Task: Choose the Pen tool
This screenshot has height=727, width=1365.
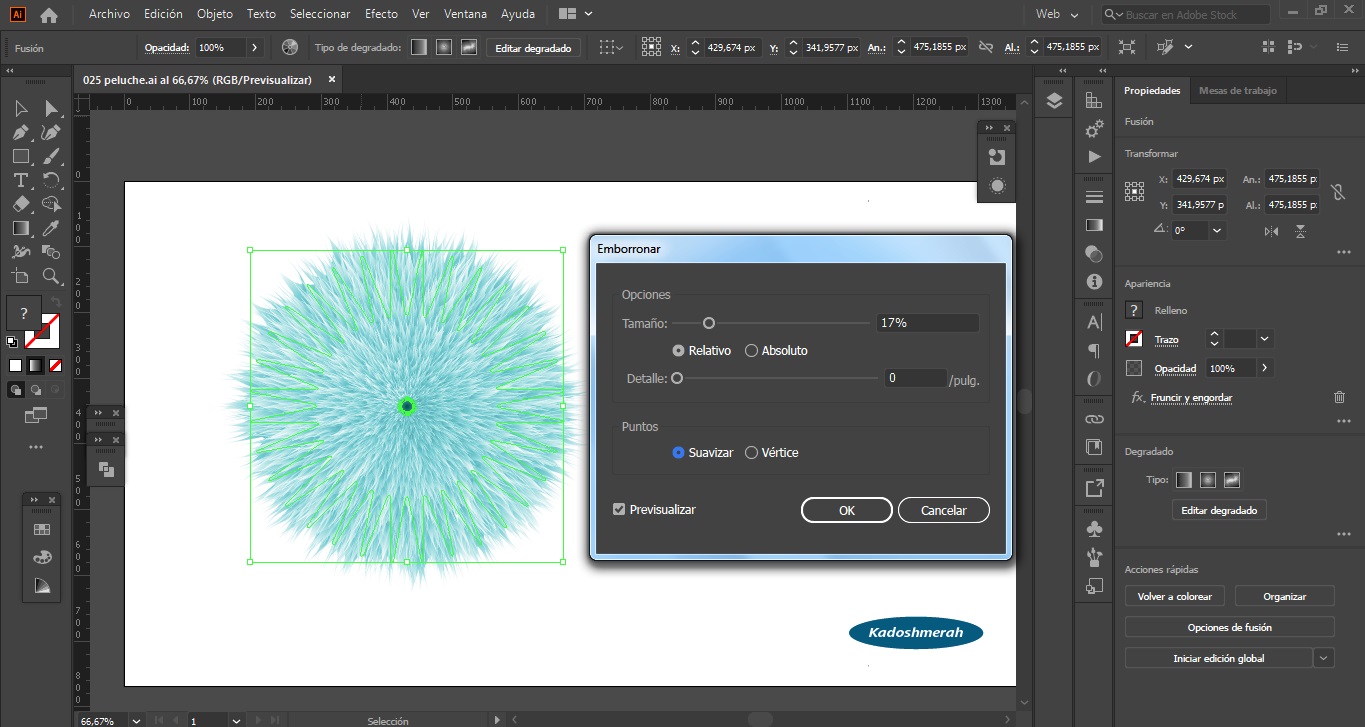Action: (20, 132)
